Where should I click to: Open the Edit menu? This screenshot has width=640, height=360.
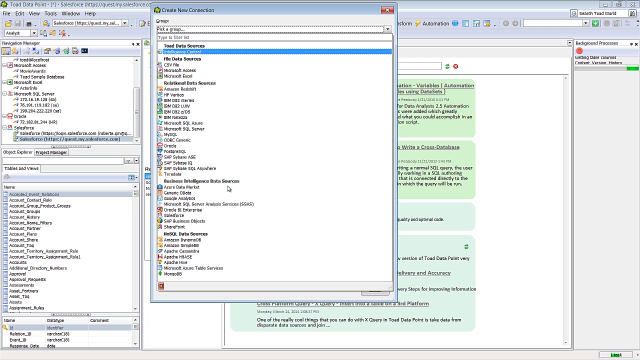click(x=20, y=13)
